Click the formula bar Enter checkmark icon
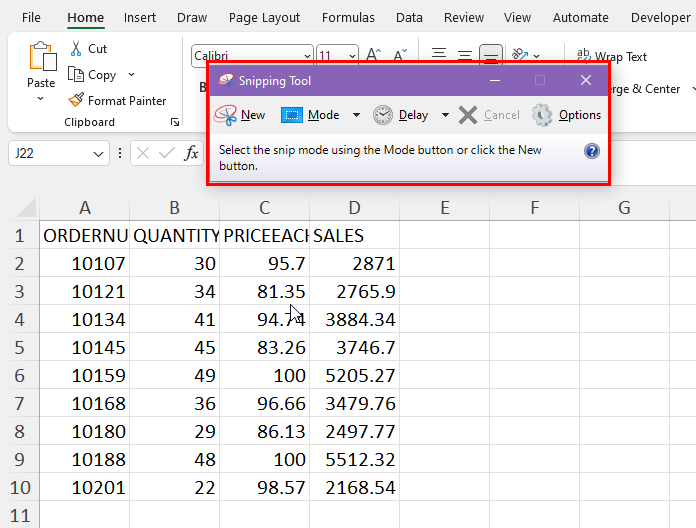 click(x=167, y=154)
